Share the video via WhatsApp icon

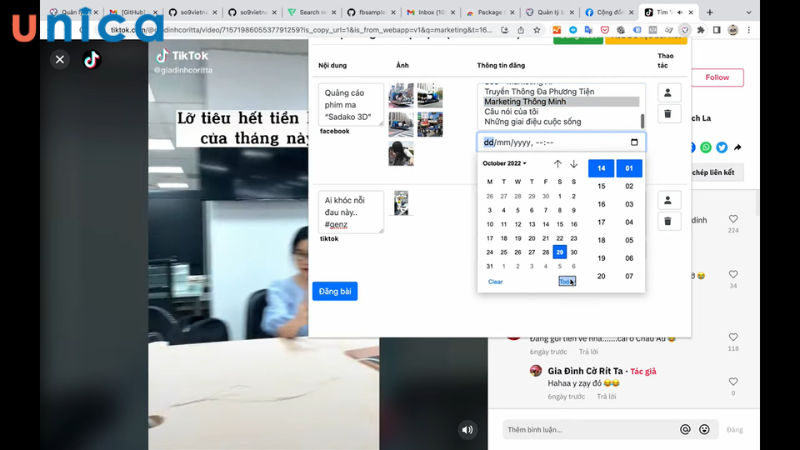click(706, 147)
